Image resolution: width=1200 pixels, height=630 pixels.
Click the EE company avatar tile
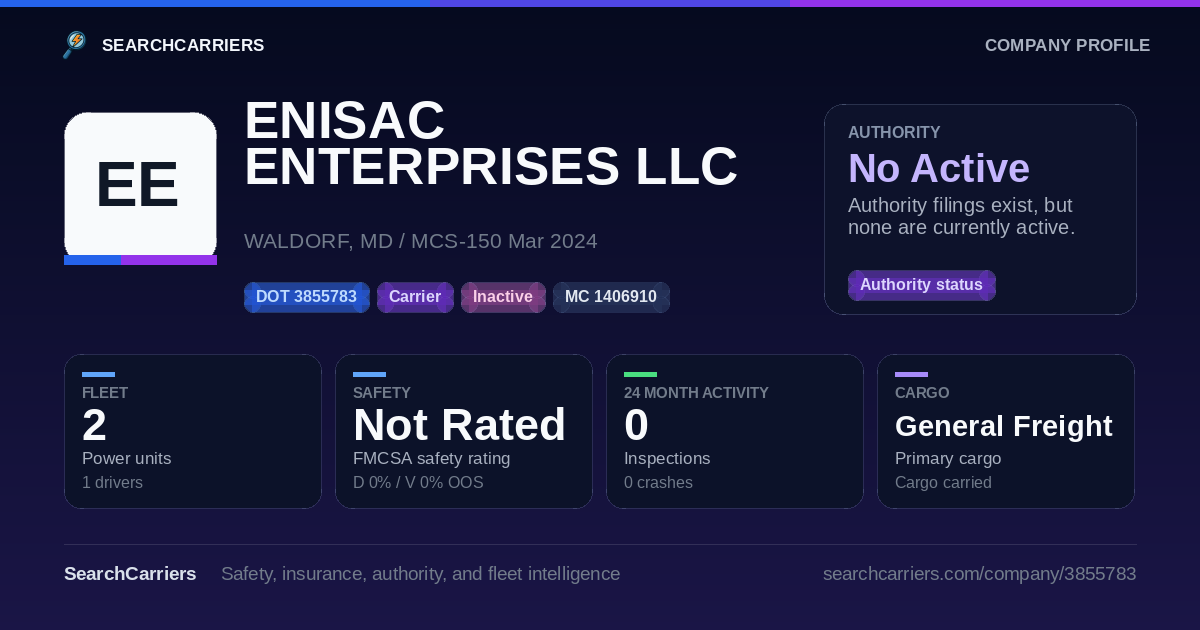click(x=140, y=188)
